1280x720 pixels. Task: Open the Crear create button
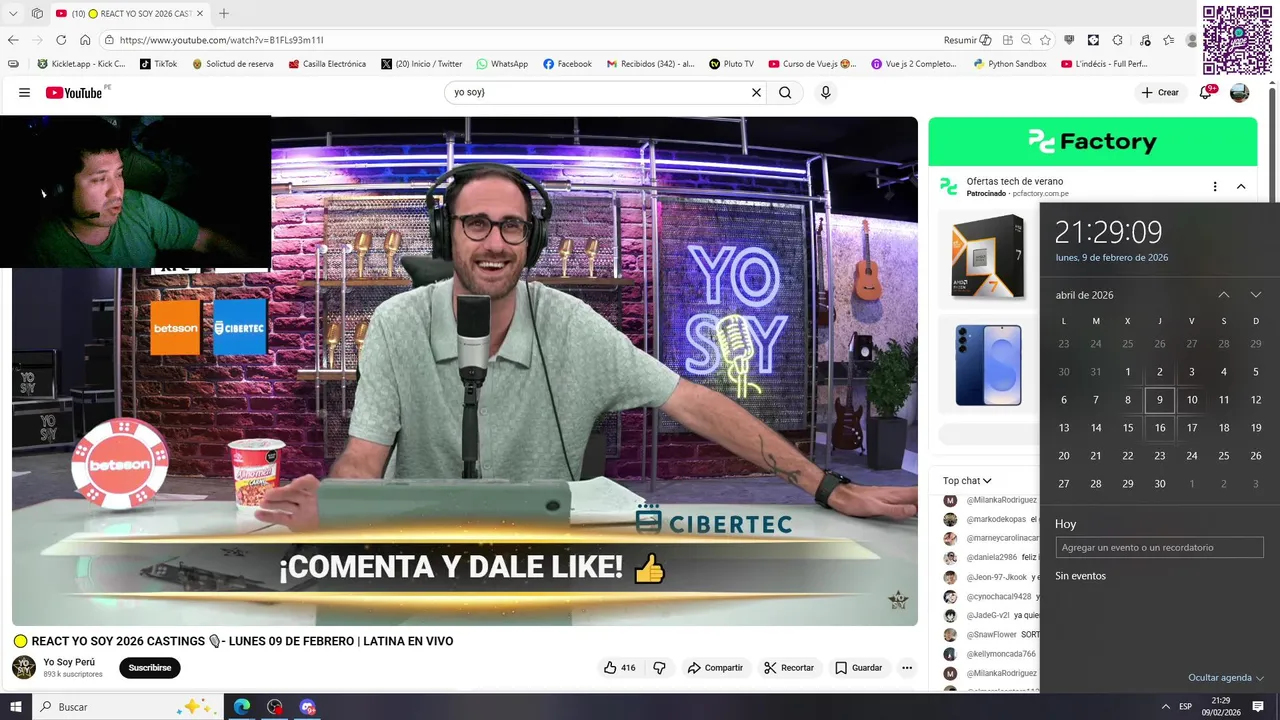(1160, 92)
